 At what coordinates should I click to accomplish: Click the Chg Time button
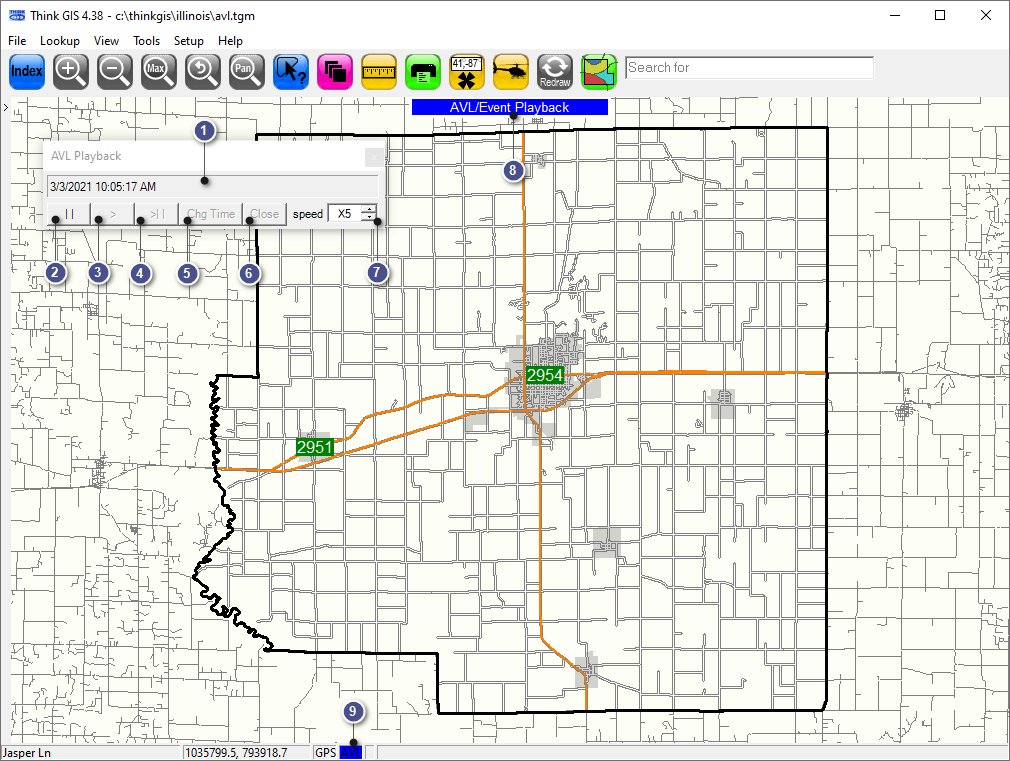point(211,214)
